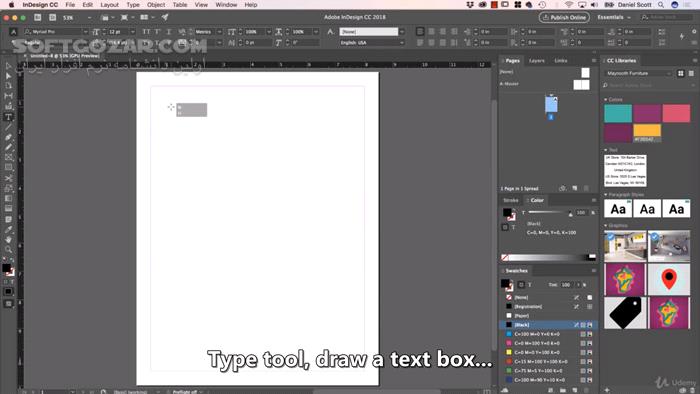This screenshot has width=700, height=394.
Task: Select the [Registration] swatch row
Action: 549,307
